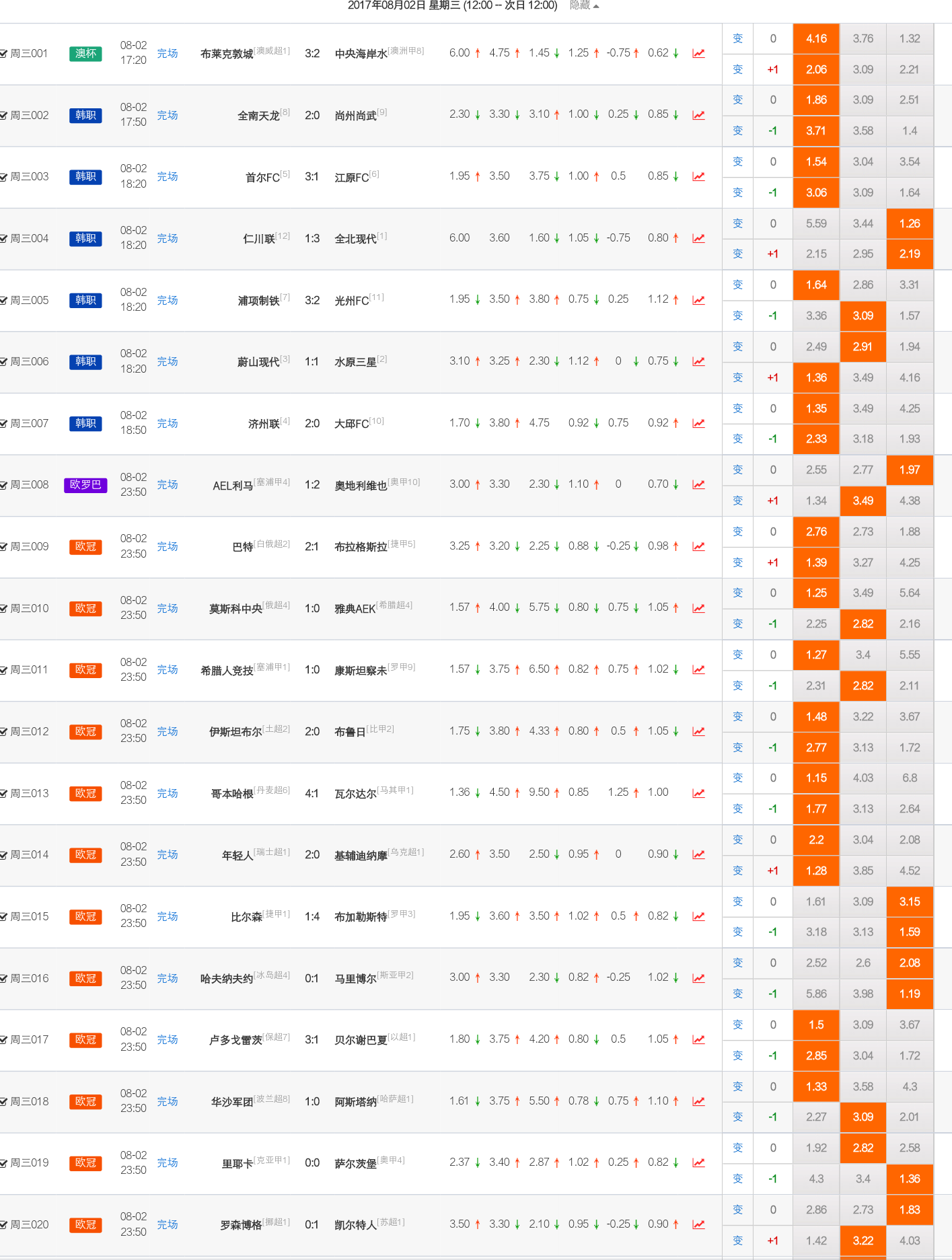Uncheck the 周三002 match checkbox
Viewport: 952px width, 1260px height.
click(x=3, y=116)
